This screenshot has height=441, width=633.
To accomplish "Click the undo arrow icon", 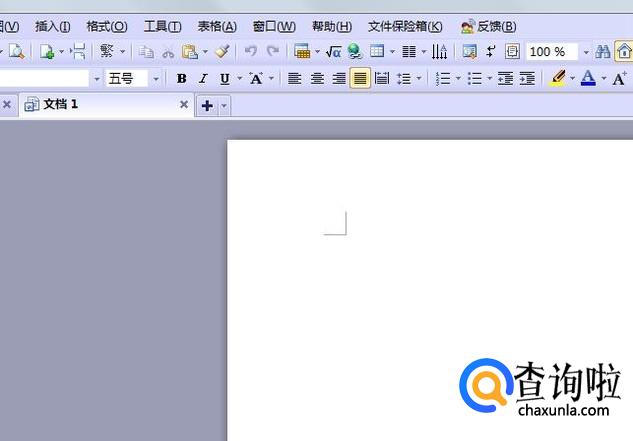I will pos(251,51).
